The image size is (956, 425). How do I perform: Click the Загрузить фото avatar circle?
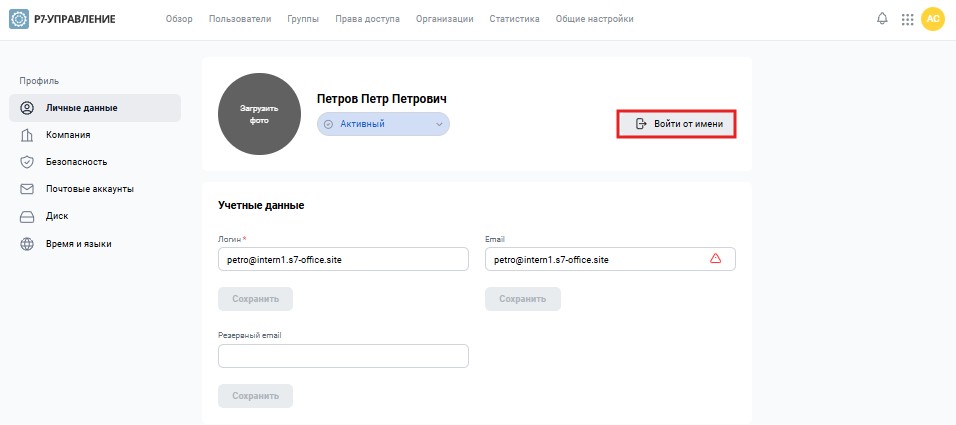tap(259, 114)
